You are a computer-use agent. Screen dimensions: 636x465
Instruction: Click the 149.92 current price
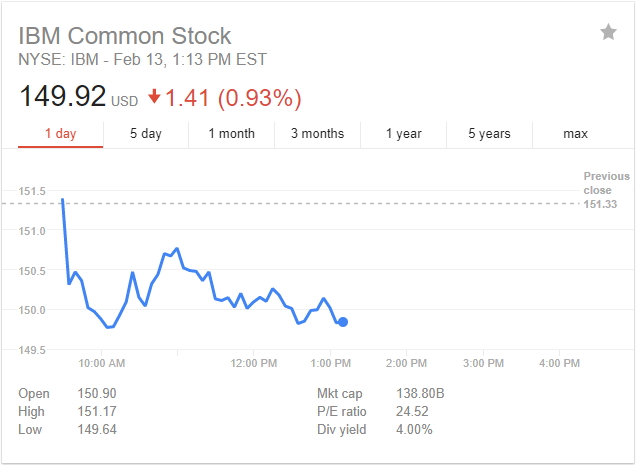point(62,98)
